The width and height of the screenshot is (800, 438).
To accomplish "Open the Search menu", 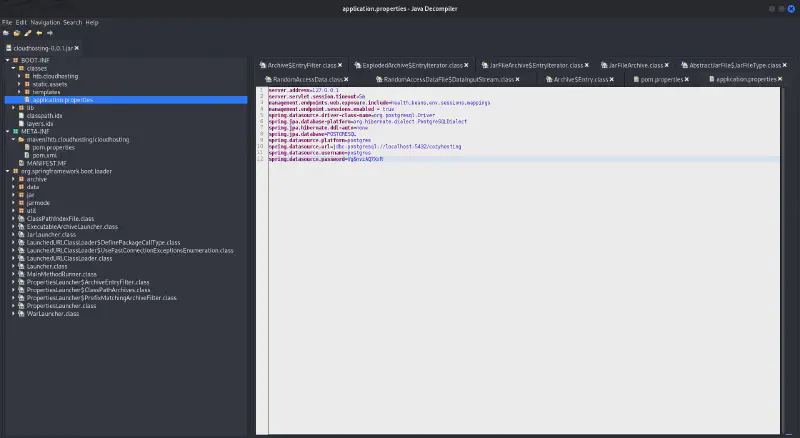I will [x=72, y=21].
